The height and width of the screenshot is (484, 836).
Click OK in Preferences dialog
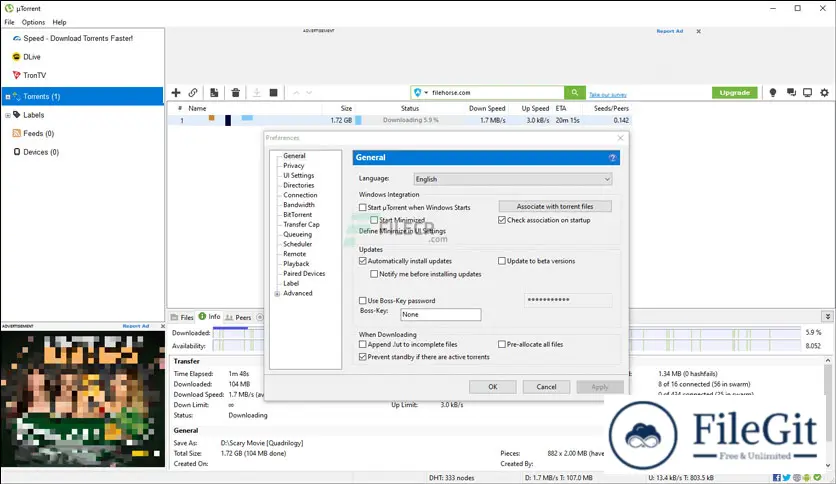pos(493,387)
